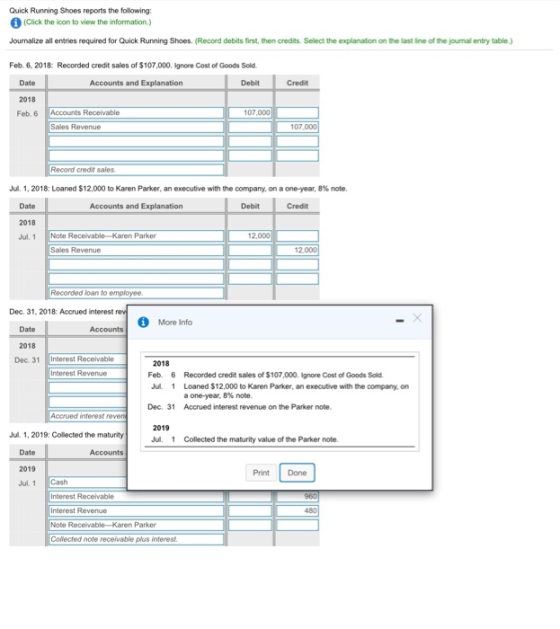Click the blue info icon near the top

click(16, 23)
